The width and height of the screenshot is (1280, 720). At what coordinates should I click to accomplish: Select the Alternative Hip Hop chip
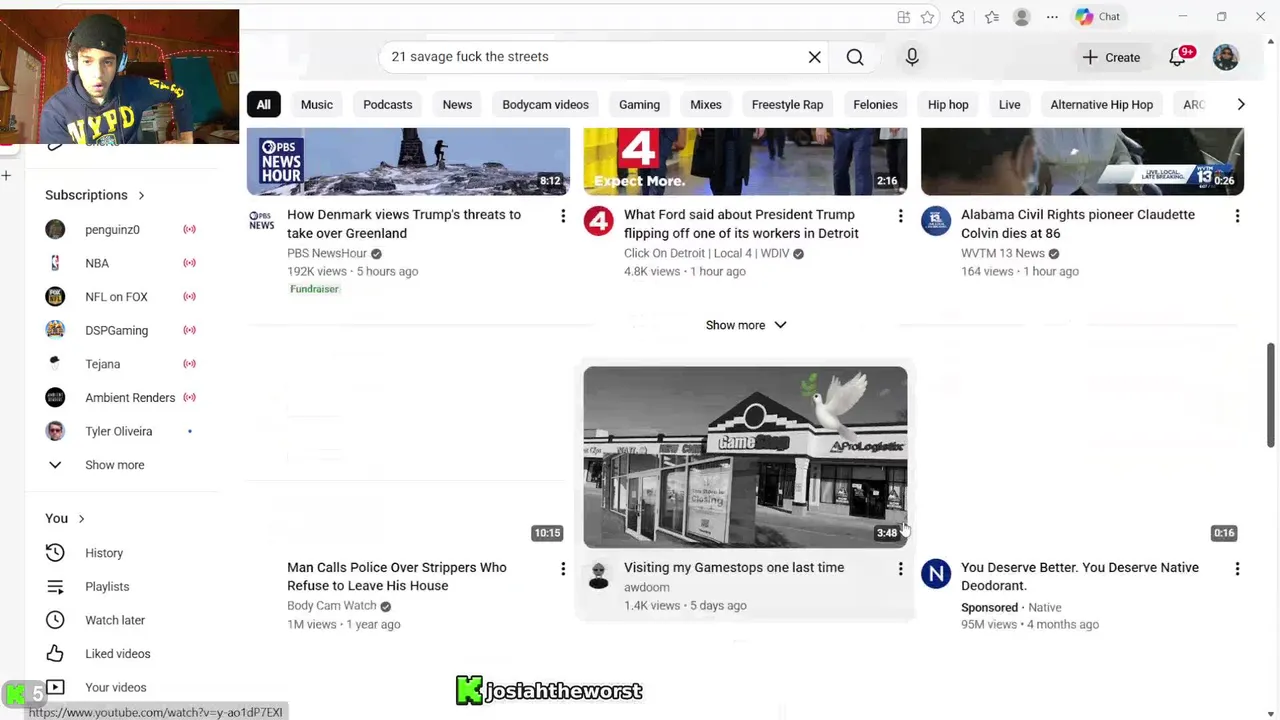(1101, 104)
